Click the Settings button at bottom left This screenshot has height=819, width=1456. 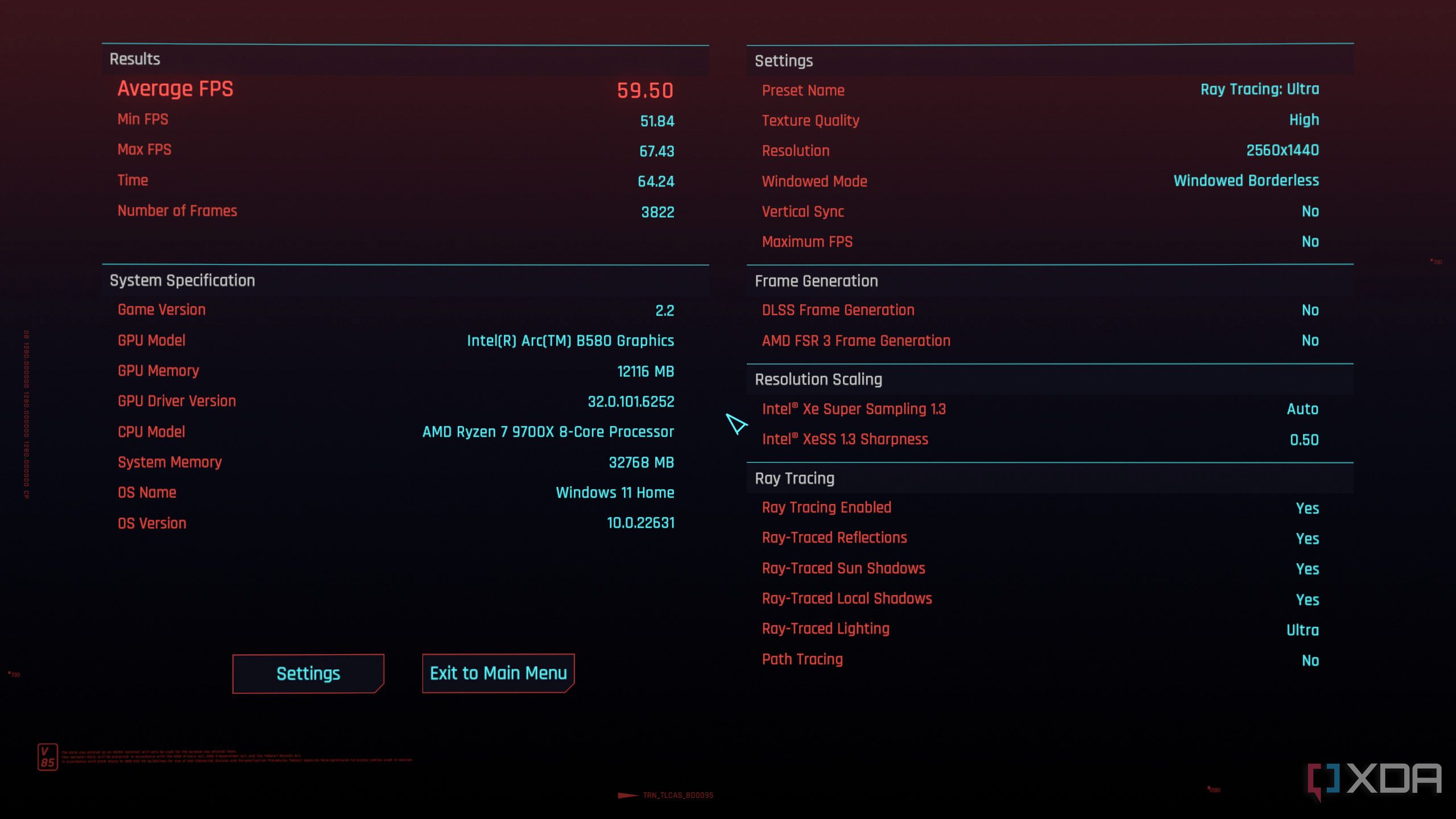[309, 672]
